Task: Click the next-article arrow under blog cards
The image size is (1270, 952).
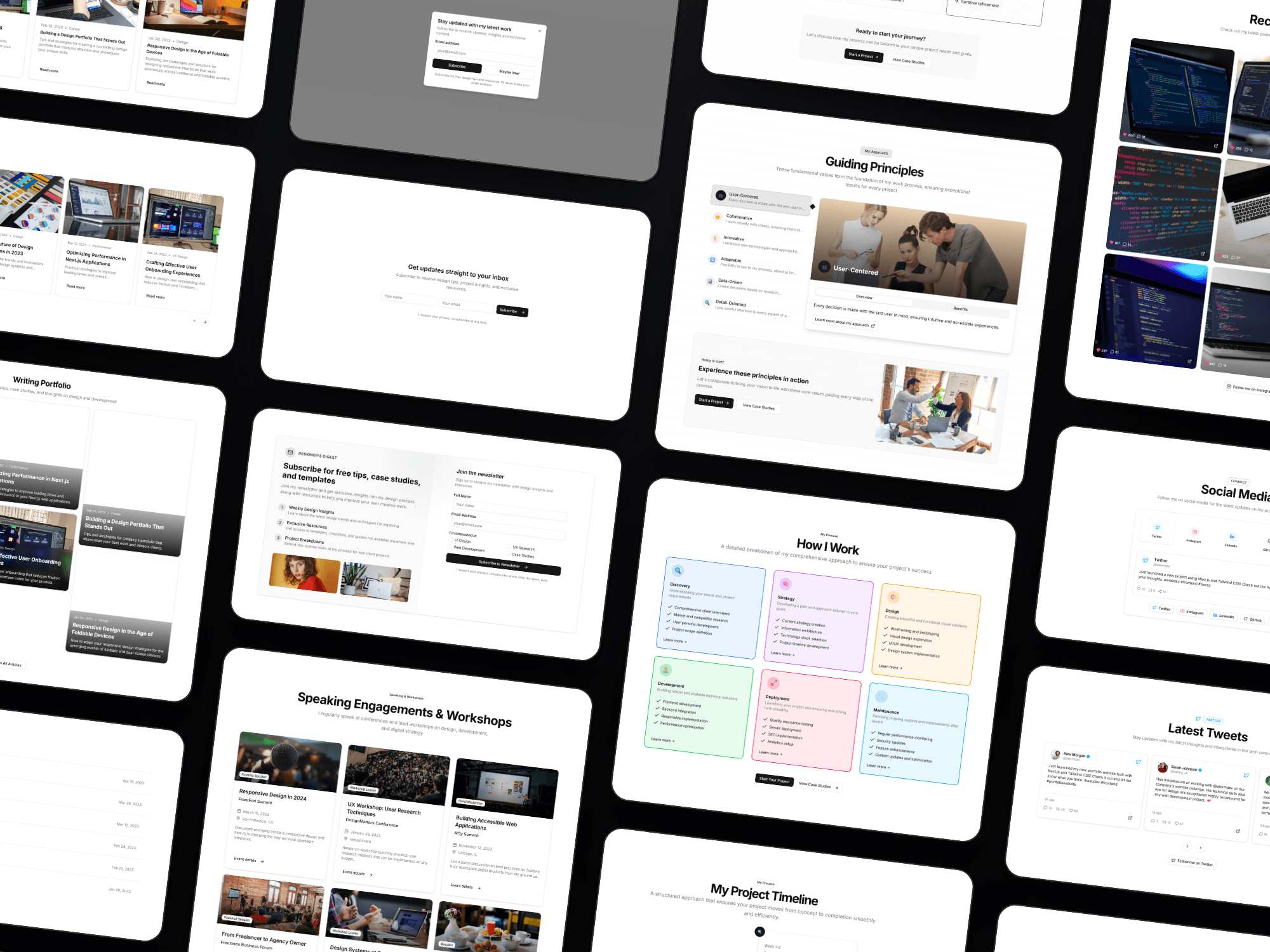Action: pos(204,322)
